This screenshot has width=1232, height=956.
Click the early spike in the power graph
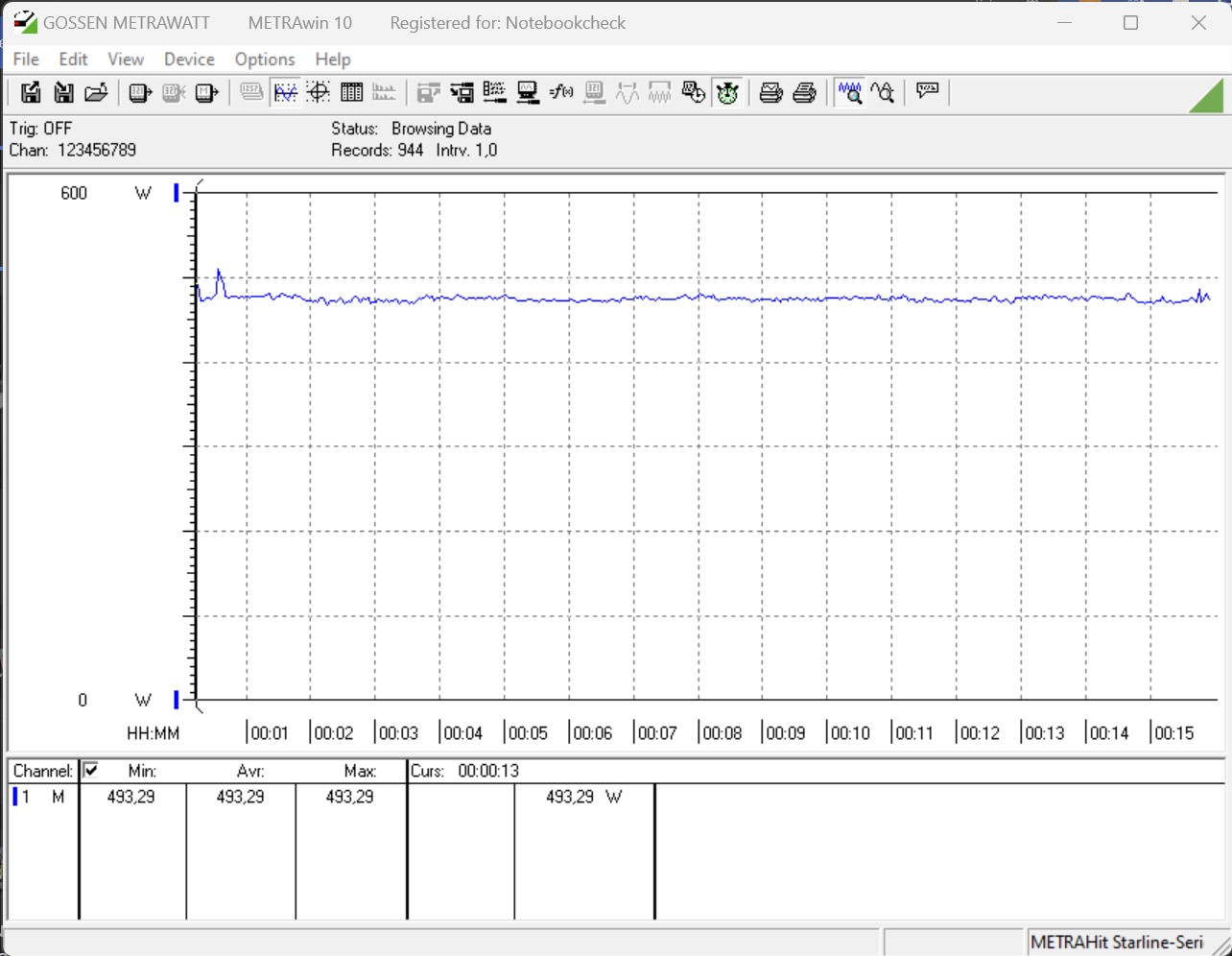click(x=219, y=273)
